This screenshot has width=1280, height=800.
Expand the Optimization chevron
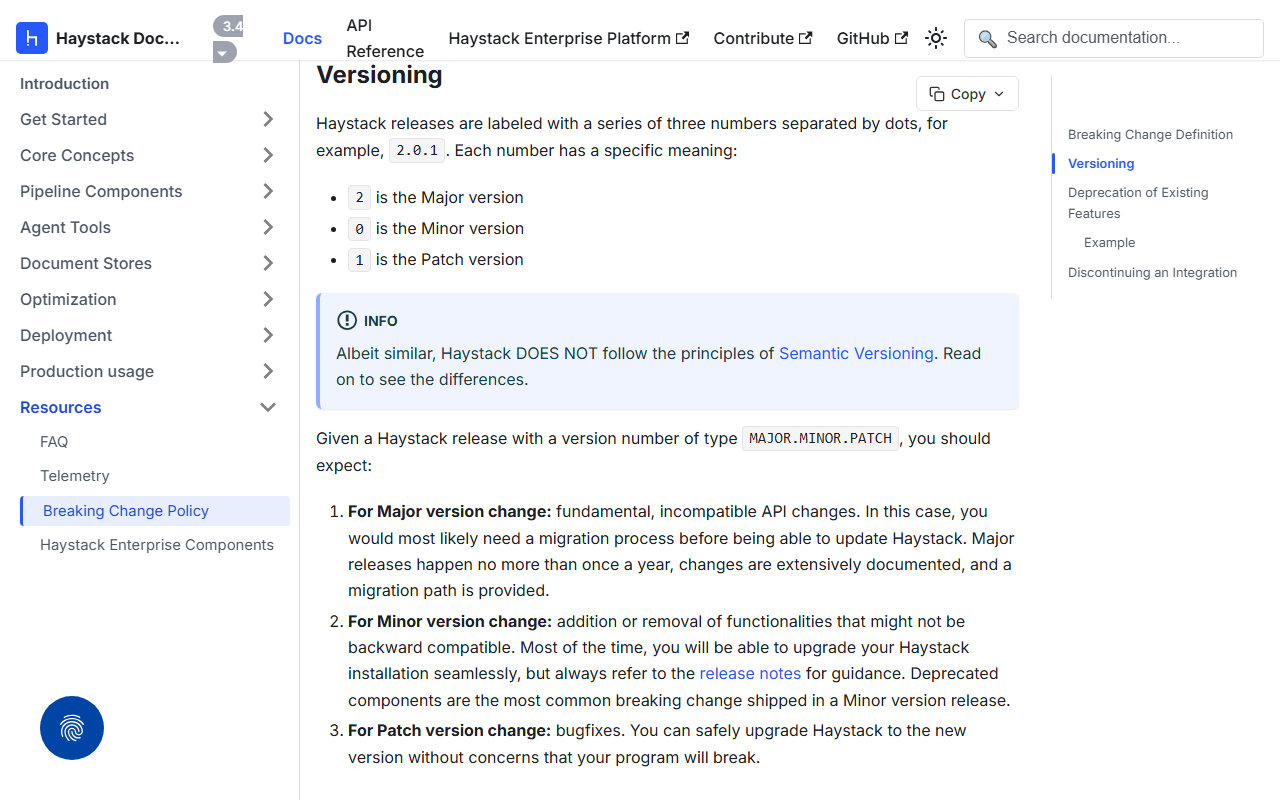point(268,299)
